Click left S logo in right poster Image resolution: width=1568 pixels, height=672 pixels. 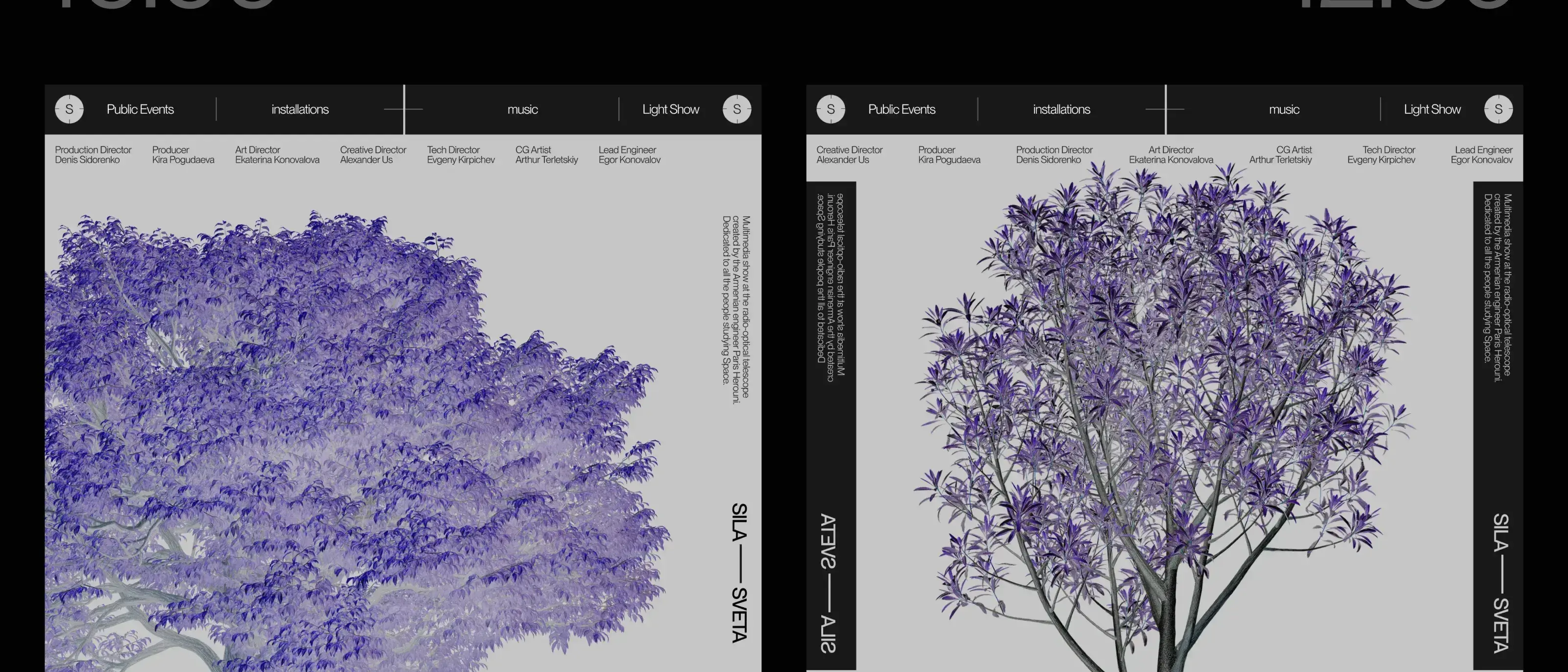point(831,110)
